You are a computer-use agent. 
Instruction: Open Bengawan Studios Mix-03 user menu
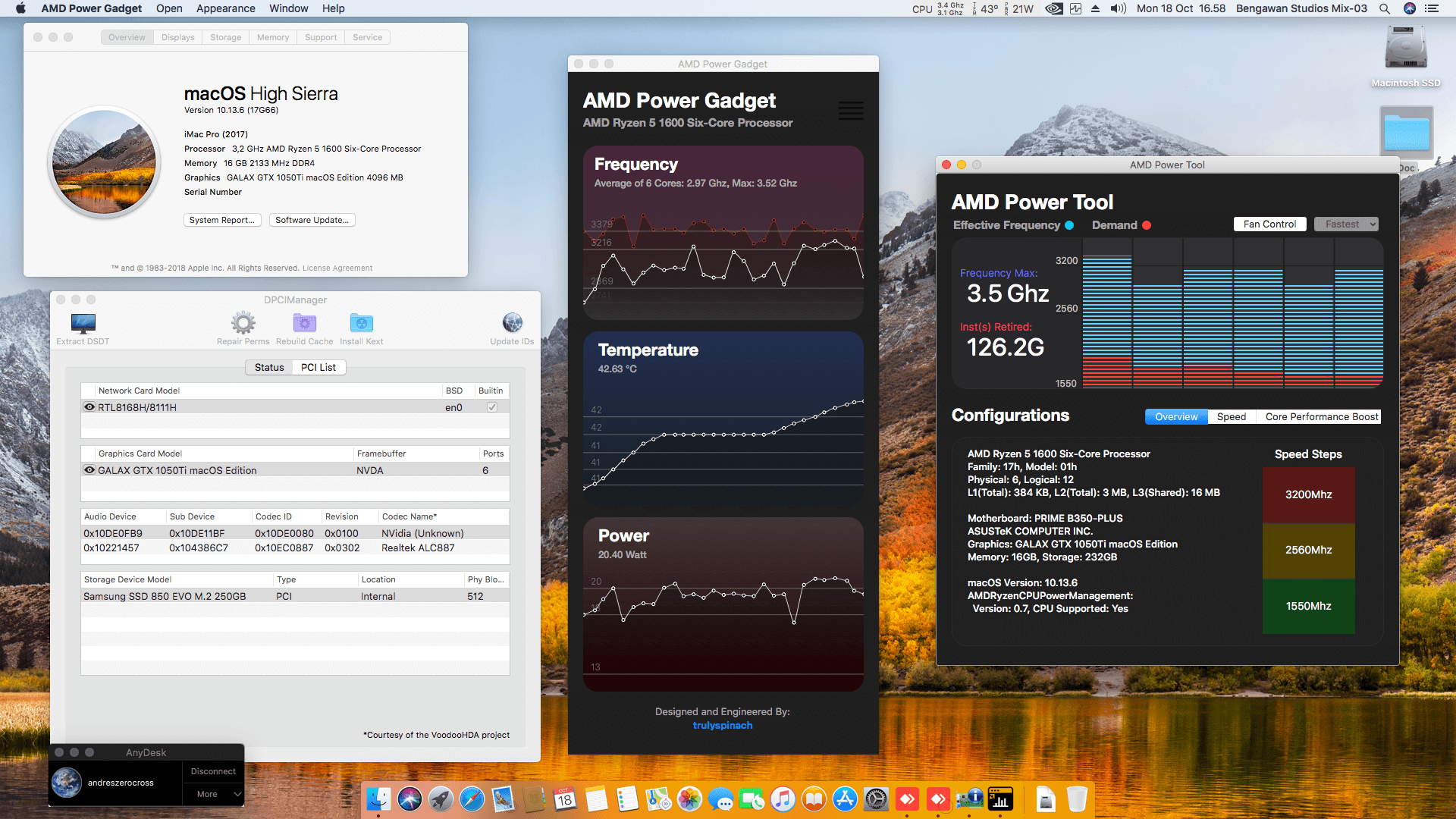pos(1301,8)
